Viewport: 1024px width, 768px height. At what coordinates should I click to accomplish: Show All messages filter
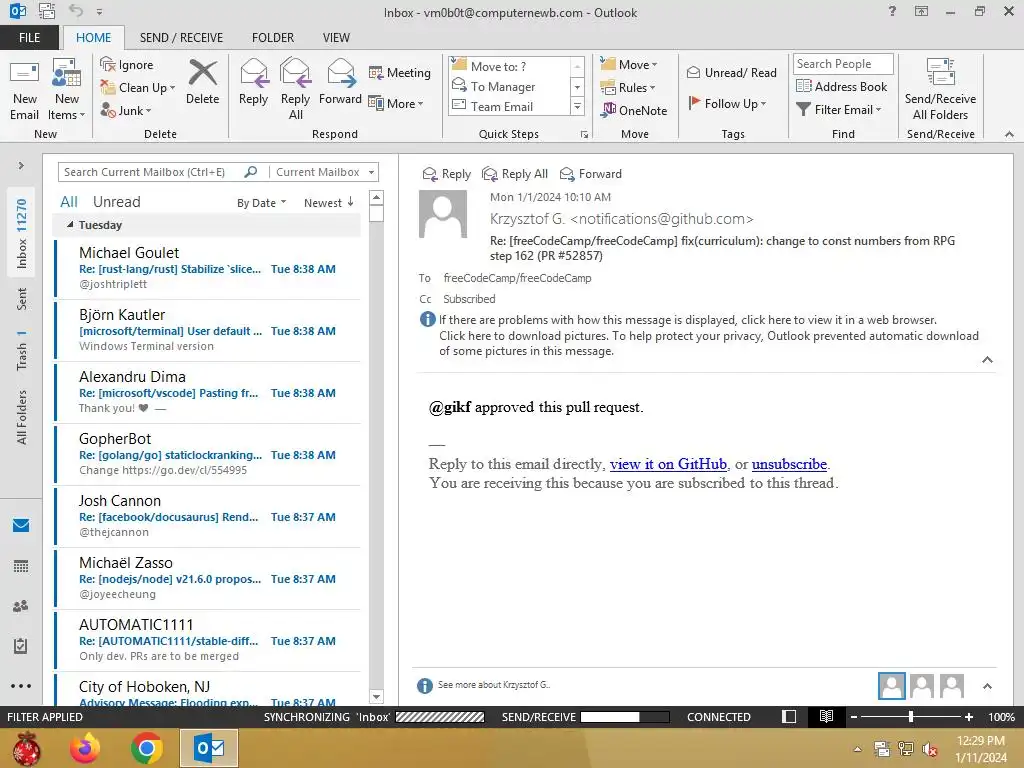point(69,202)
